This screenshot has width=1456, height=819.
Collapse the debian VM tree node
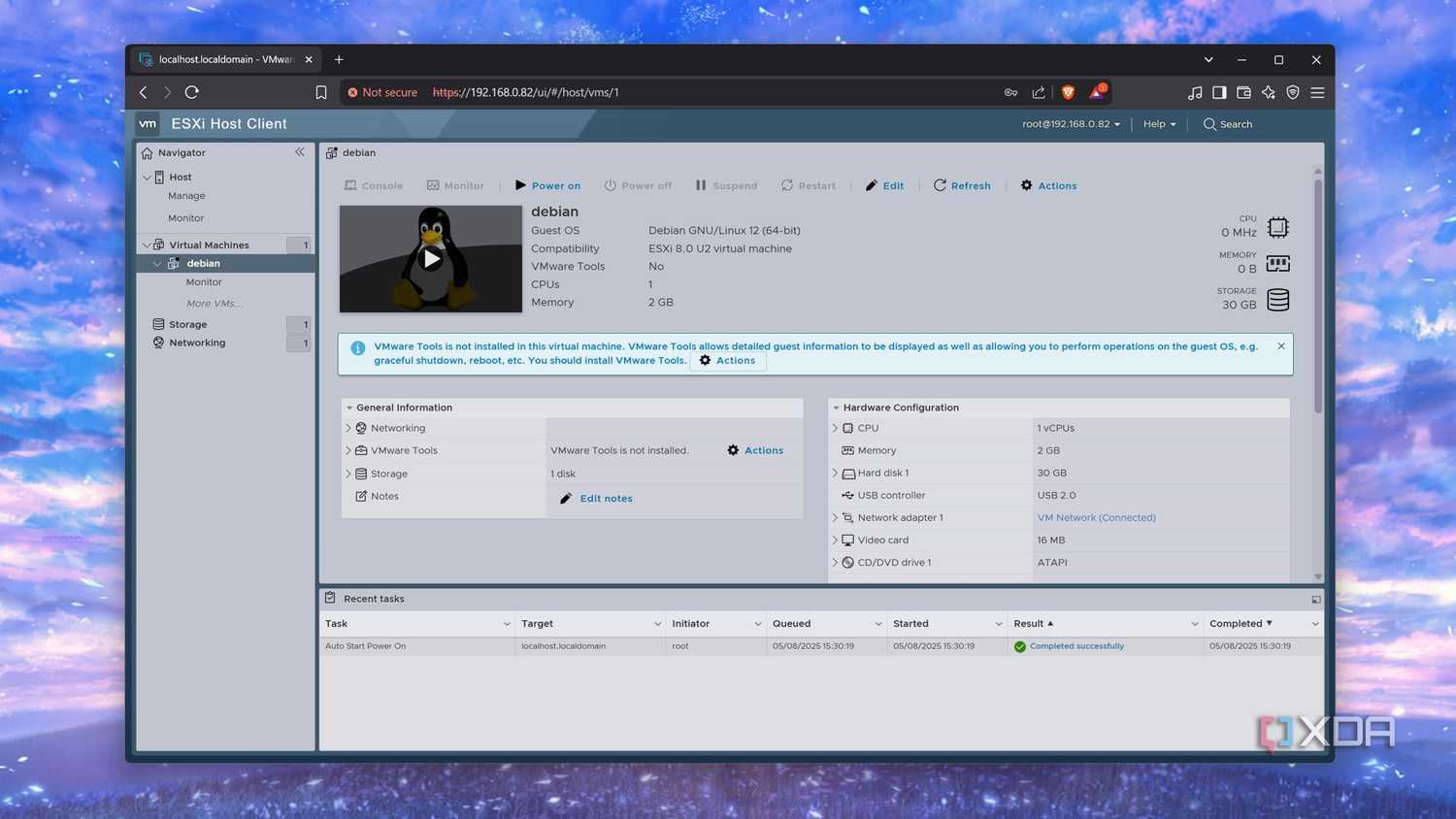157,264
